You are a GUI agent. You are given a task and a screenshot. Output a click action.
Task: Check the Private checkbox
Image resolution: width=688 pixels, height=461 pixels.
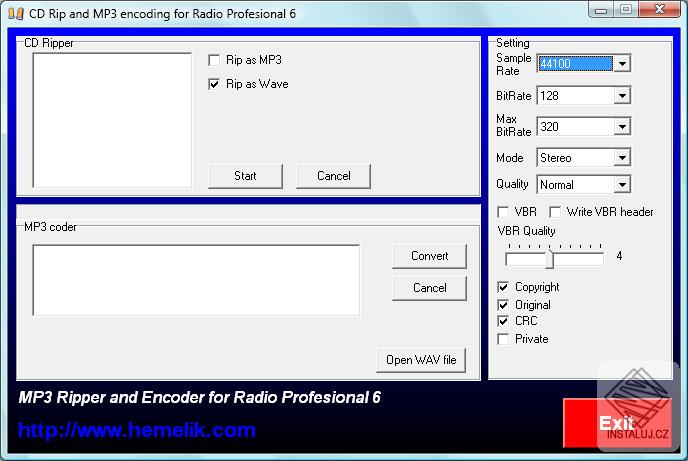point(503,339)
